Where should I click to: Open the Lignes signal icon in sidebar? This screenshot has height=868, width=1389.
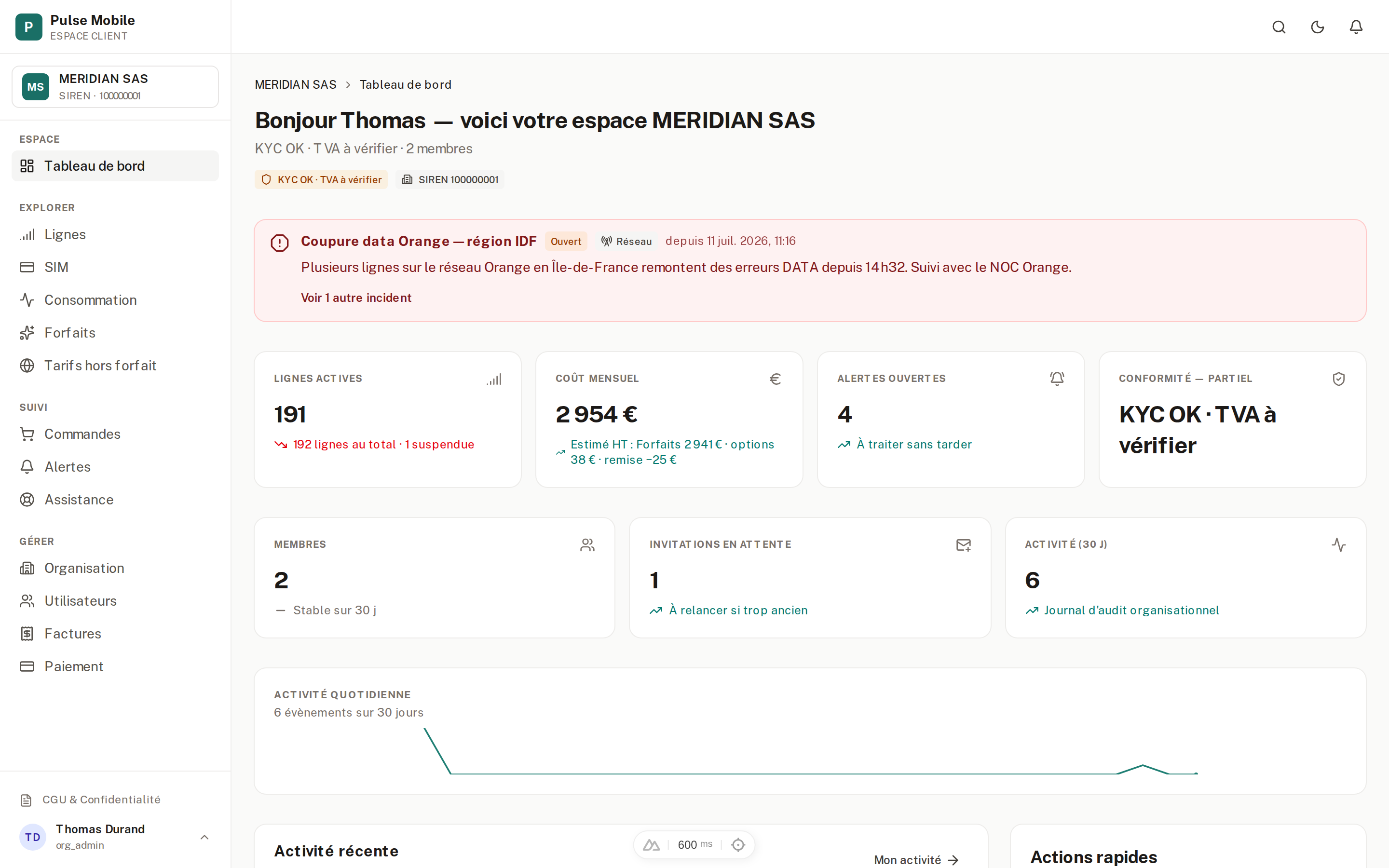27,234
